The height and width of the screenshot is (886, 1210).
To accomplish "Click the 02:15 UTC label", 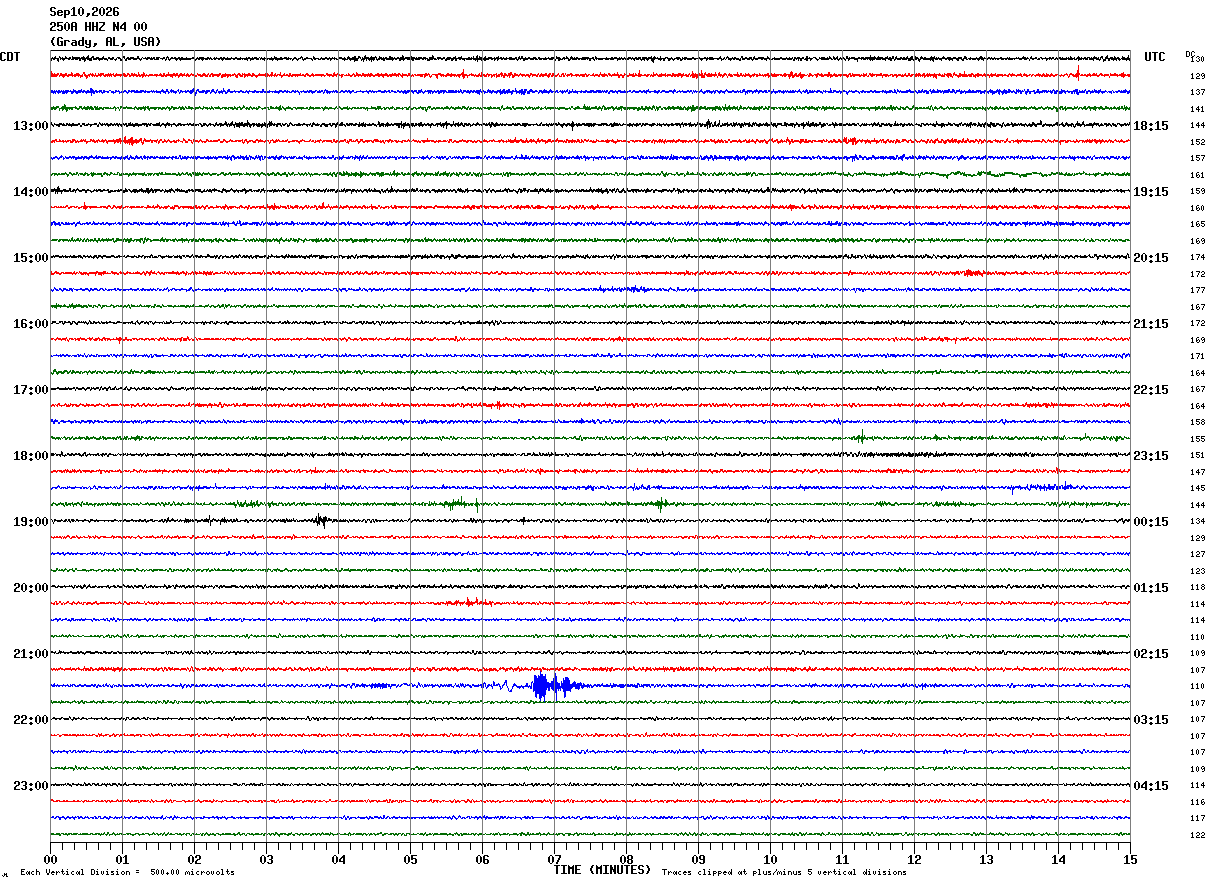I will pyautogui.click(x=1151, y=654).
